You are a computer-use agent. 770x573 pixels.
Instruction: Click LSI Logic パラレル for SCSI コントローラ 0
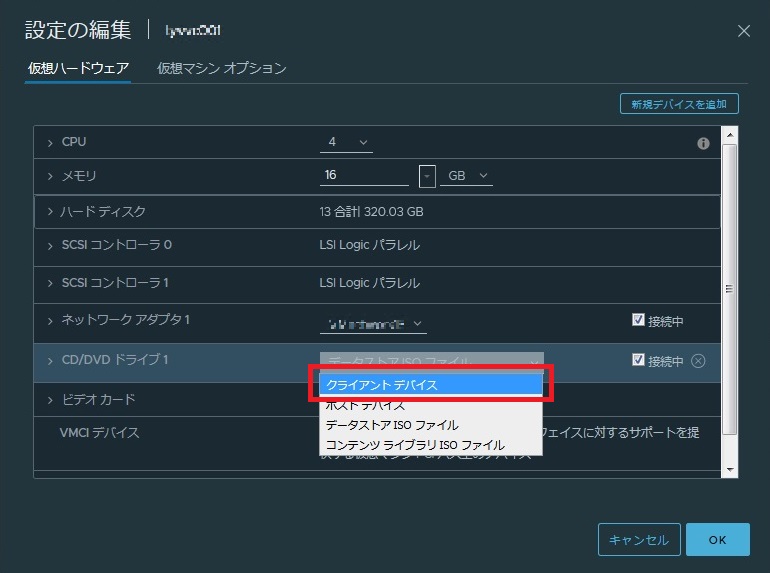pos(369,245)
